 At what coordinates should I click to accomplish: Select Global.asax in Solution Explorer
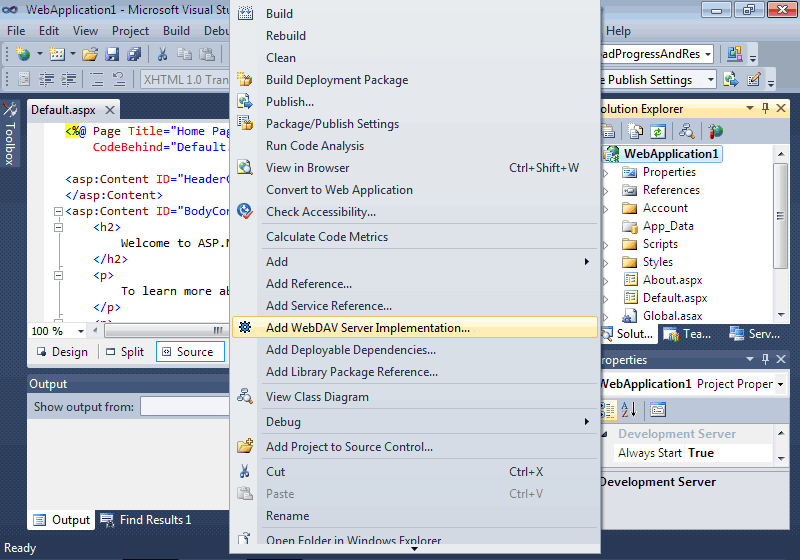[663, 316]
